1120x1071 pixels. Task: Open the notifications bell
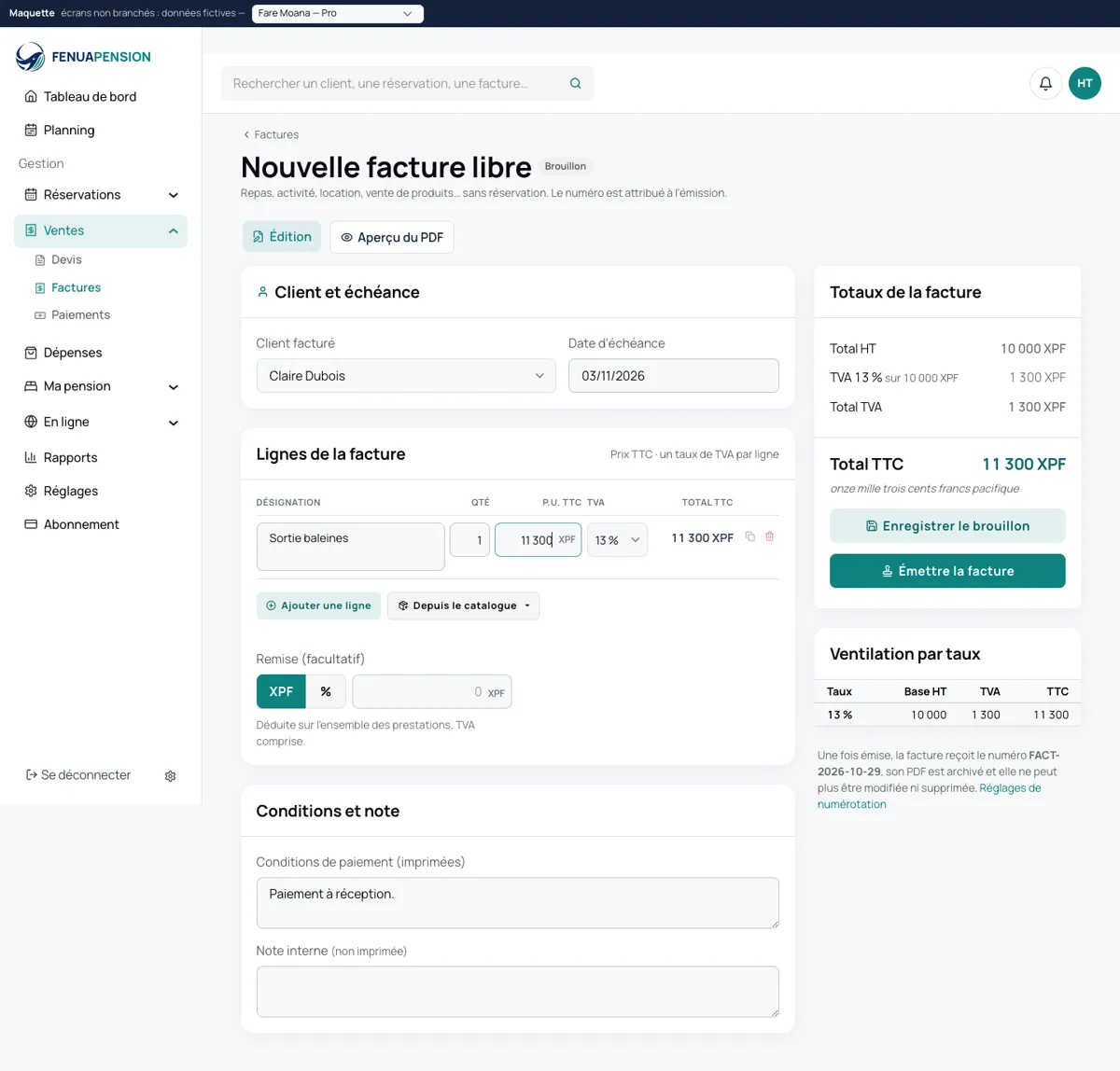[1045, 83]
